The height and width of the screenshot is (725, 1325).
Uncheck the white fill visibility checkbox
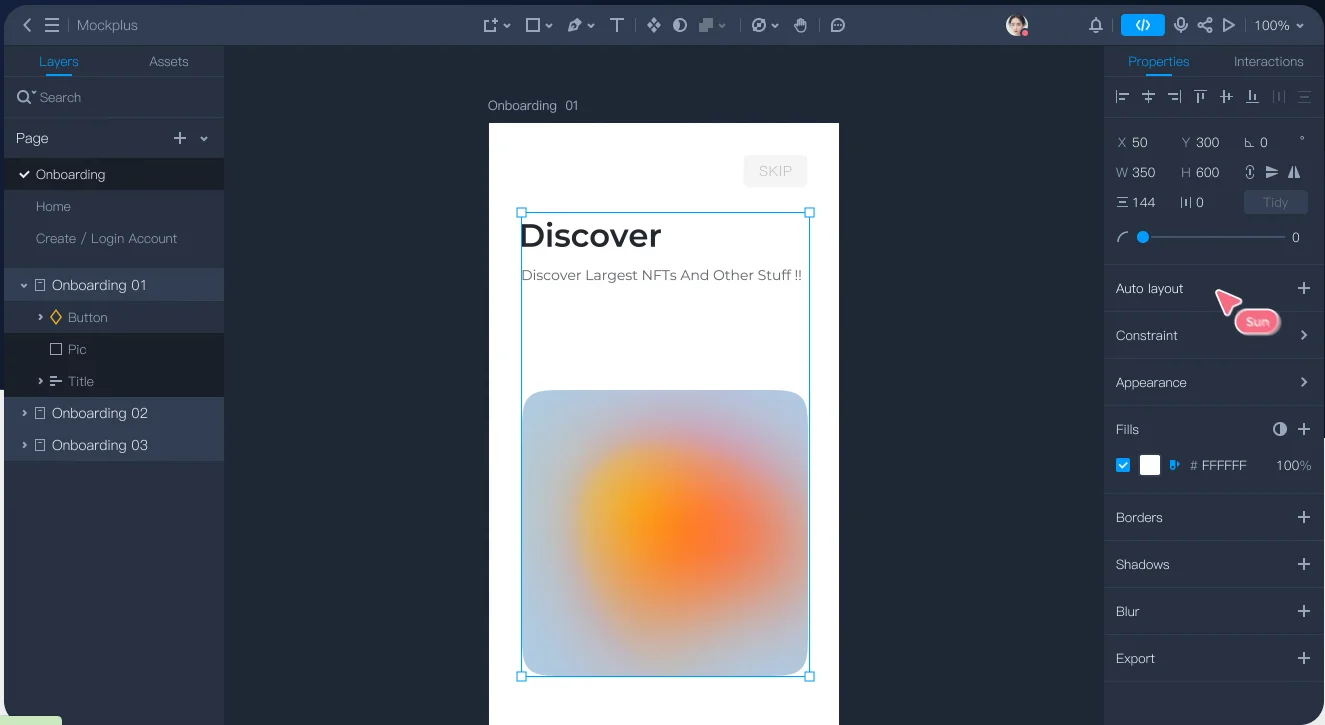[x=1123, y=465]
